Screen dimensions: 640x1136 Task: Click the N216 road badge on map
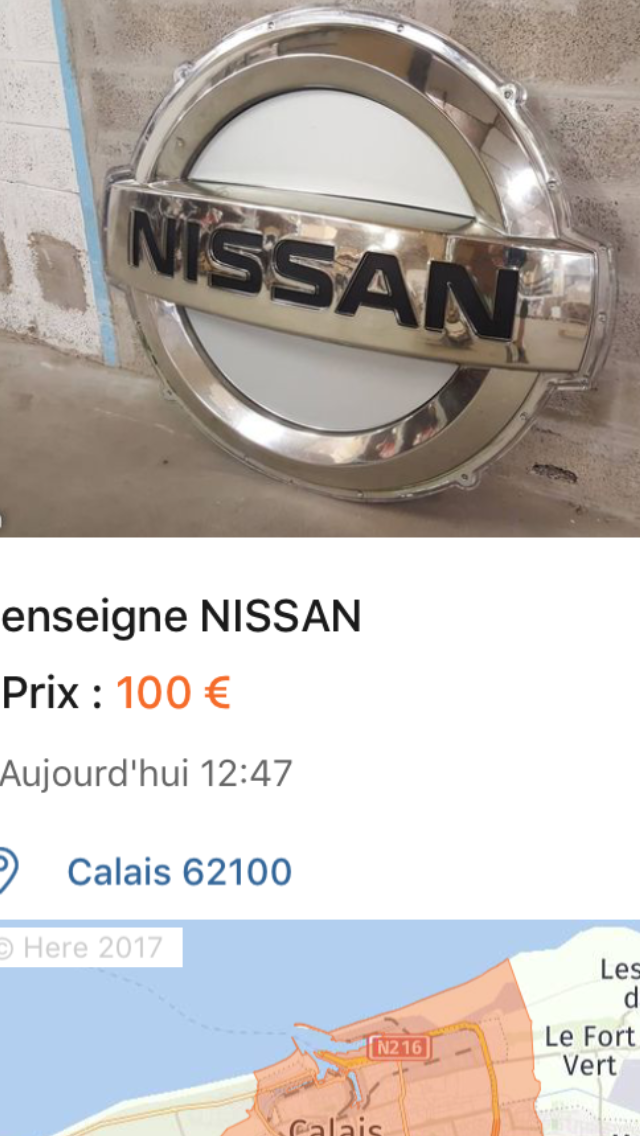(x=399, y=1048)
